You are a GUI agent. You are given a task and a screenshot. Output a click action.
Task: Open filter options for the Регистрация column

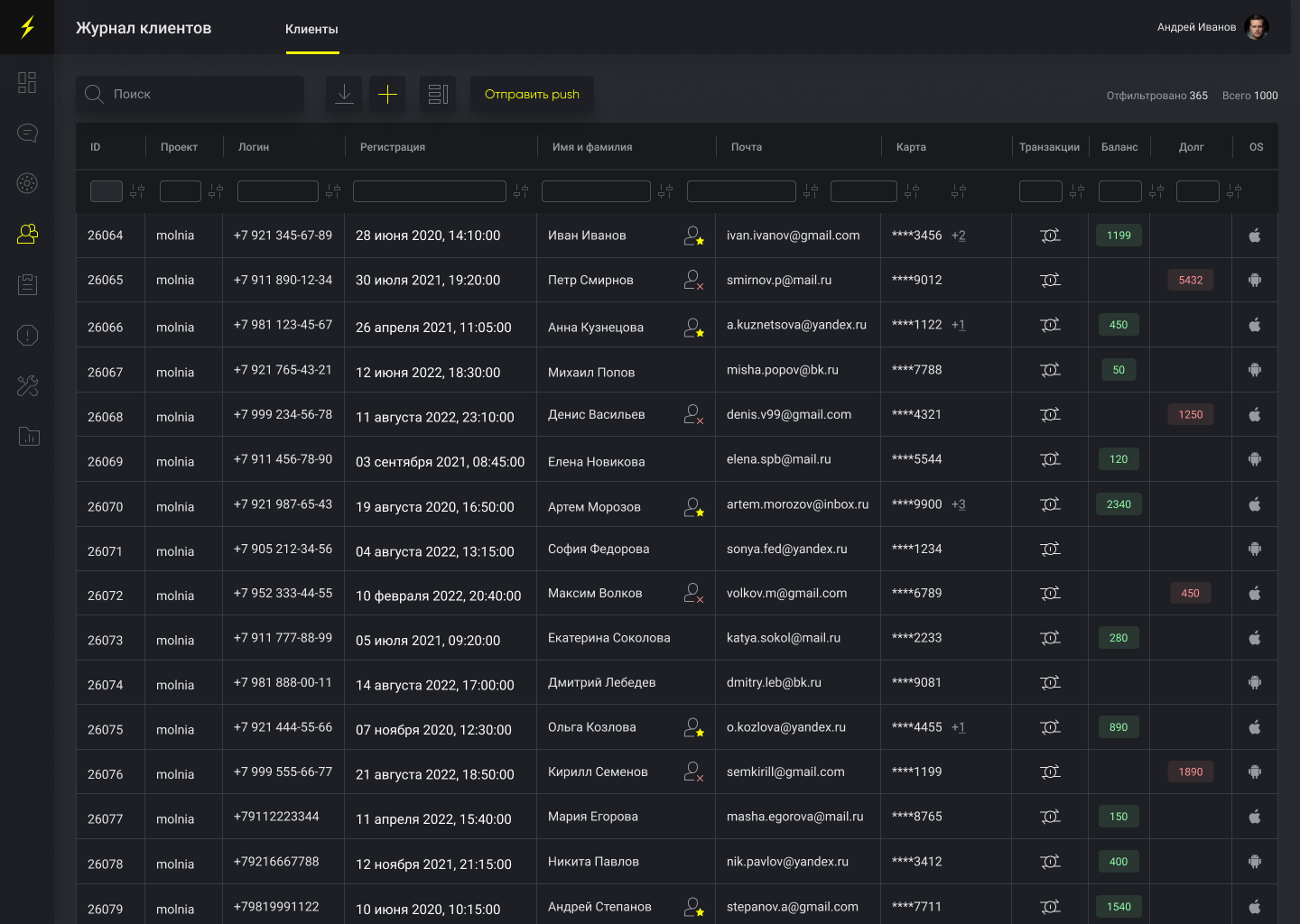tap(521, 191)
